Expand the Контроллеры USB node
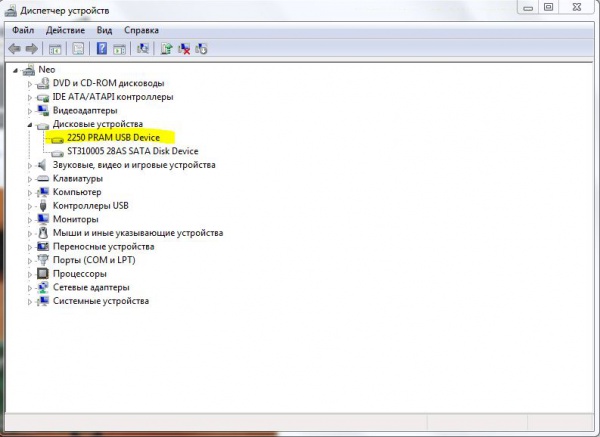600x437 pixels. [29, 206]
